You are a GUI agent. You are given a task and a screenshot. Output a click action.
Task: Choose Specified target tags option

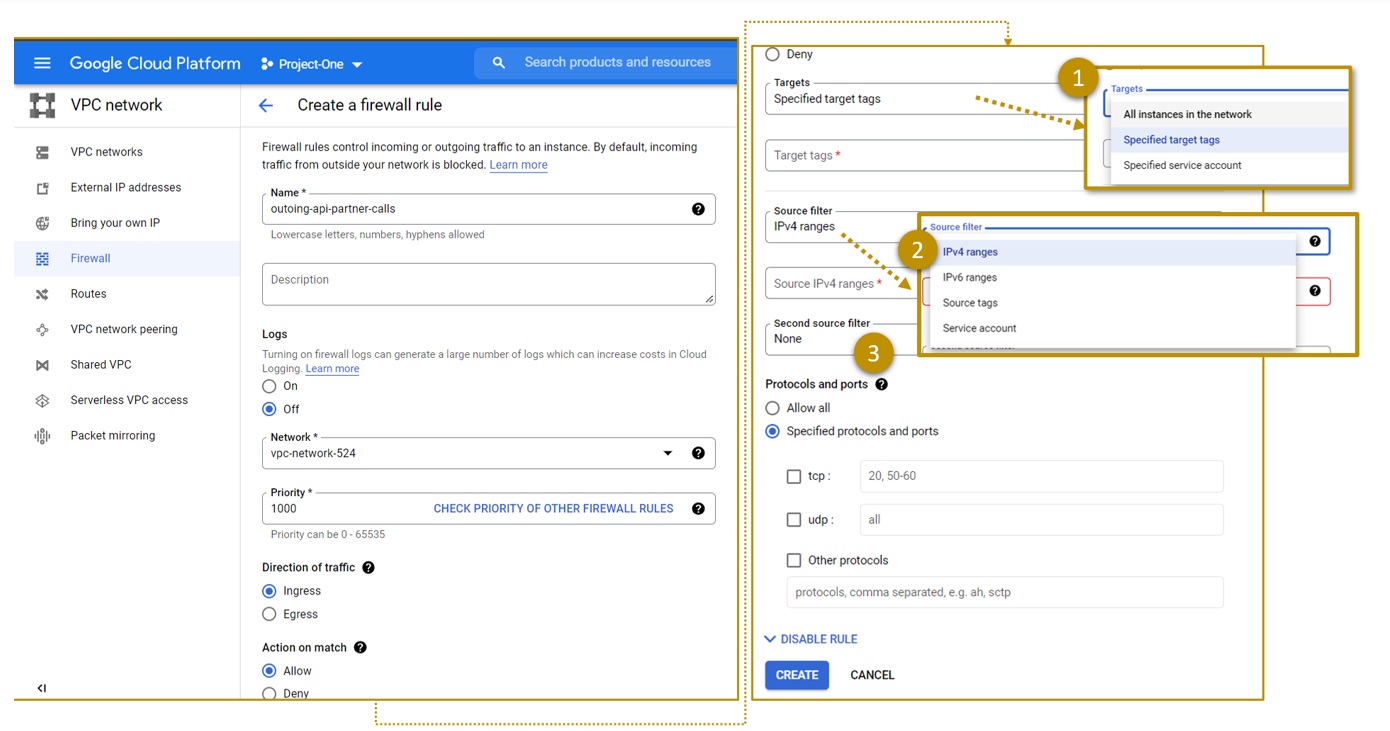coord(1230,140)
